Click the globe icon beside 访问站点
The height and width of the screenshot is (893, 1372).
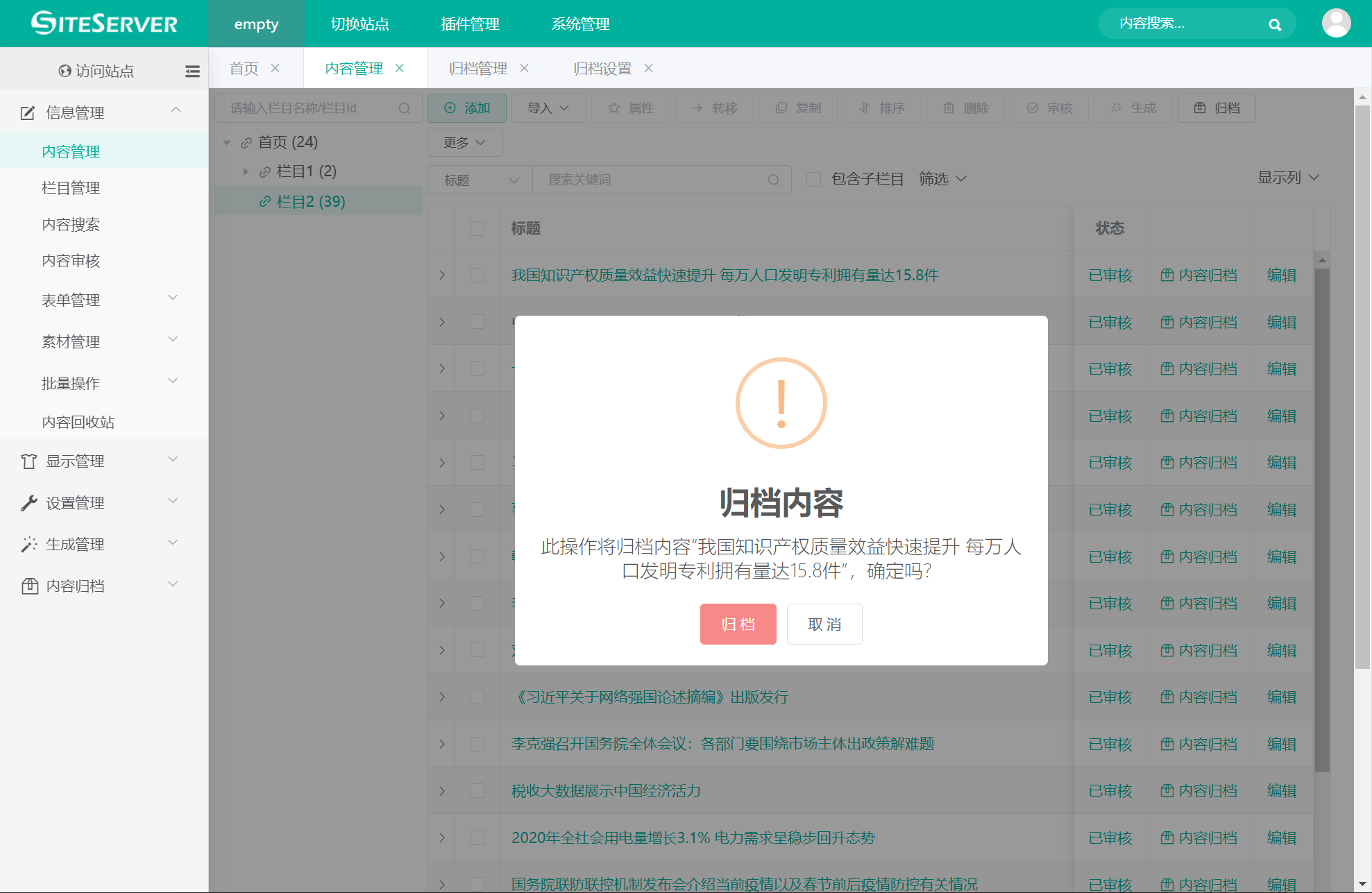pos(65,71)
